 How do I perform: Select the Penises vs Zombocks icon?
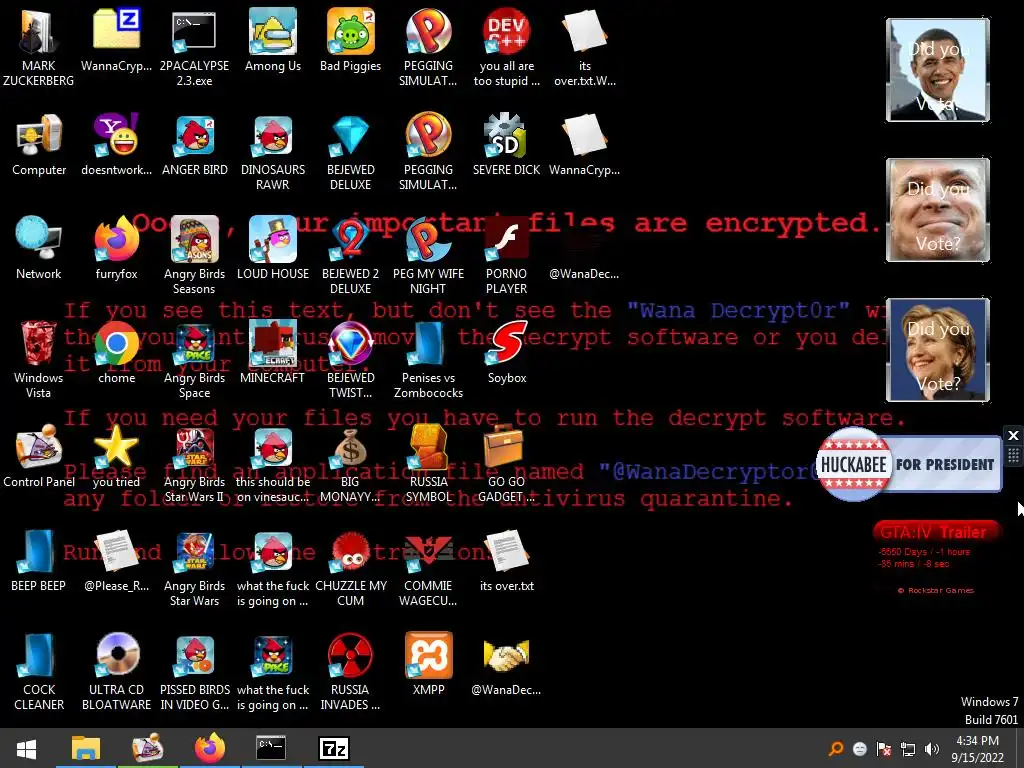click(x=428, y=359)
